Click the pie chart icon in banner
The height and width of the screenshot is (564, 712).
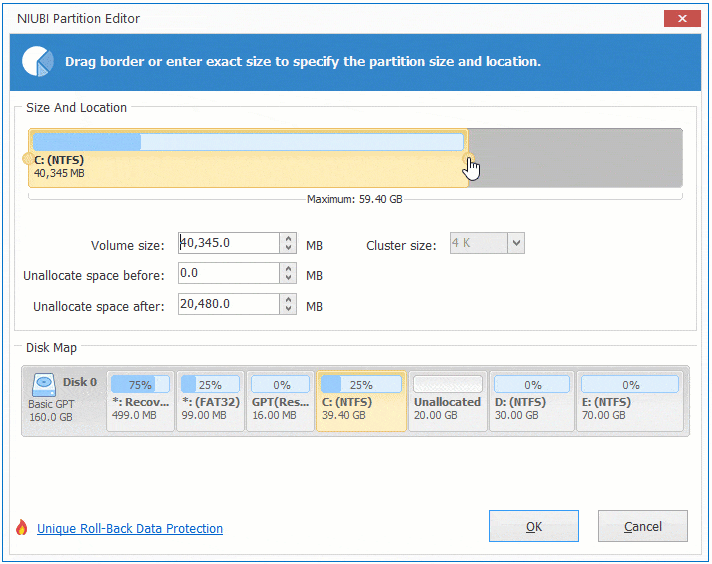tap(38, 61)
